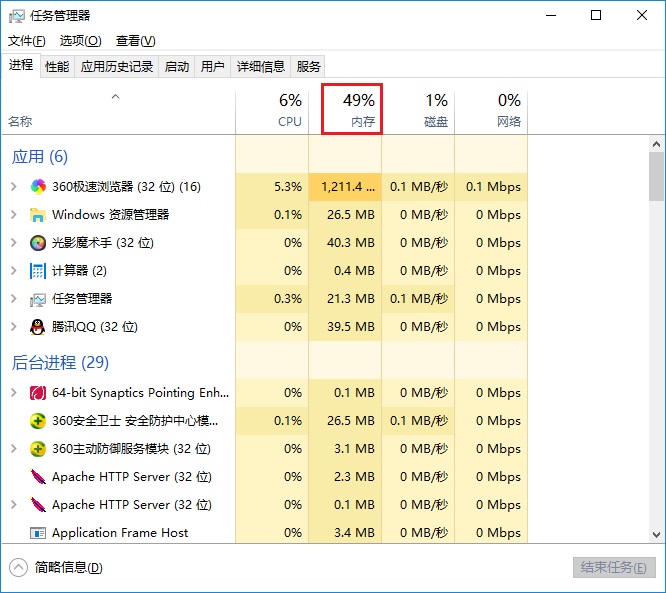Click the 360极速浏览器 browser icon
Viewport: 666px width, 593px height.
pyautogui.click(x=38, y=187)
